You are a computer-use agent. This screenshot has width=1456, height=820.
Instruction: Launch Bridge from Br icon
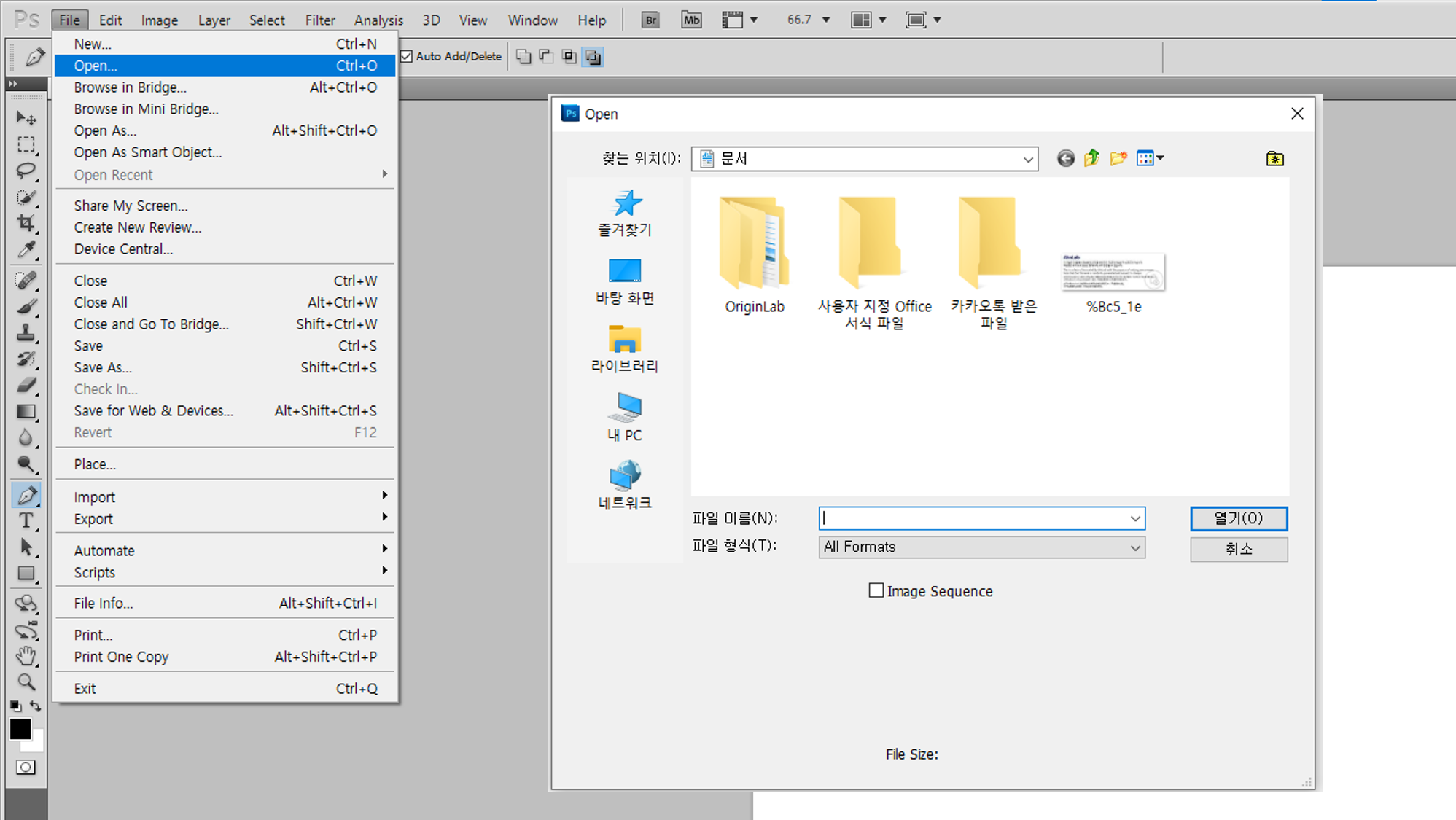650,20
